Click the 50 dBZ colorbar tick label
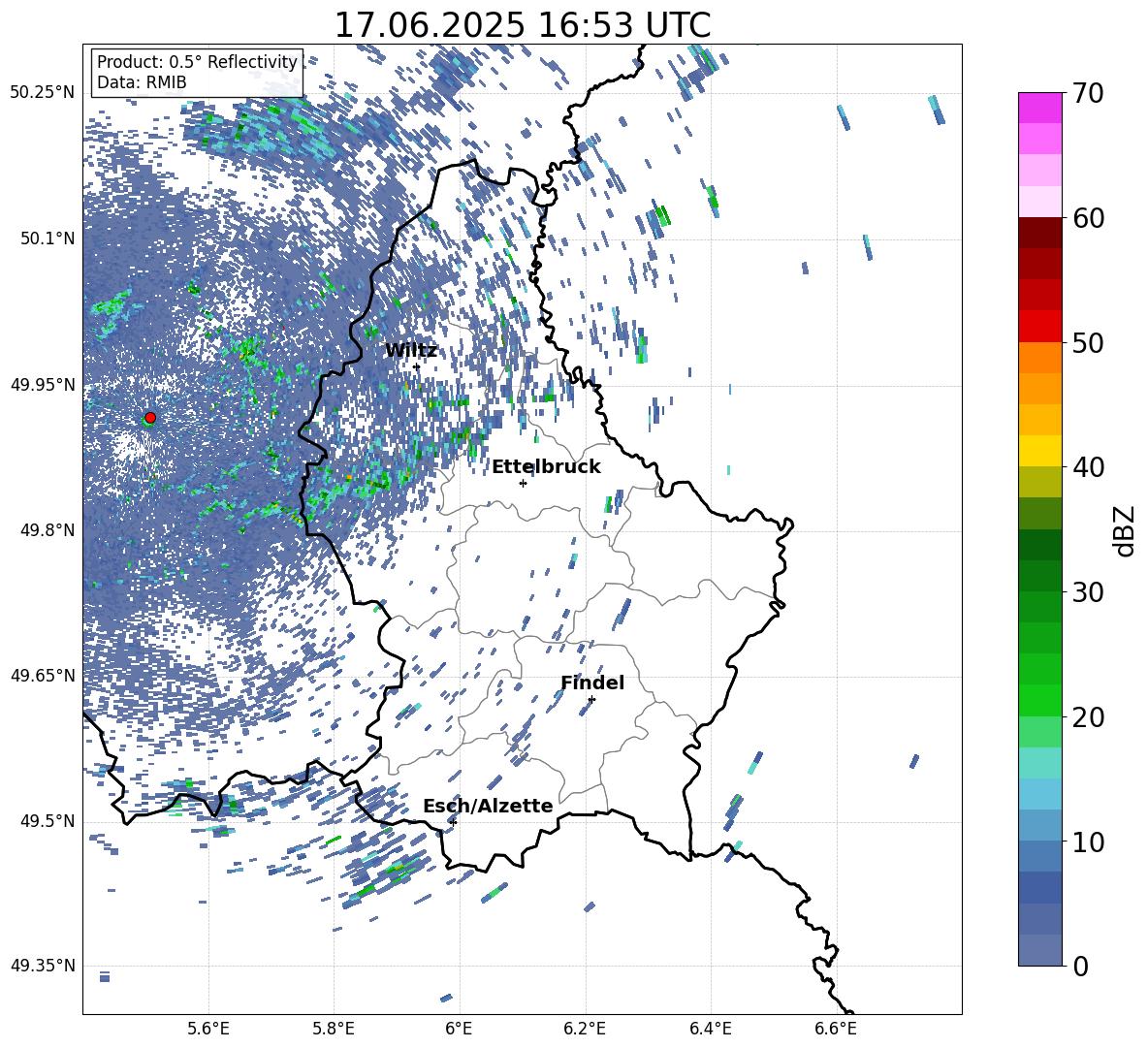The height and width of the screenshot is (1048, 1148). (x=1089, y=342)
